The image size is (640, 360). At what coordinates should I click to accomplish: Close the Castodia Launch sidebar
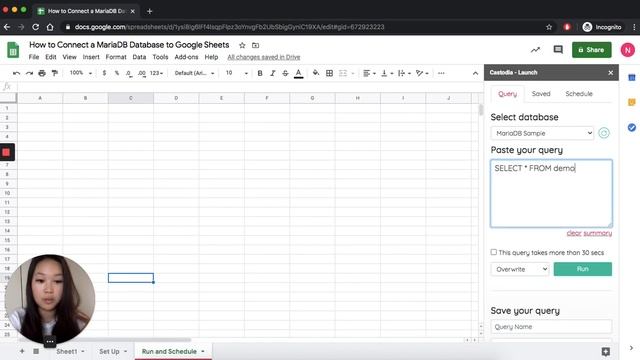tap(611, 73)
